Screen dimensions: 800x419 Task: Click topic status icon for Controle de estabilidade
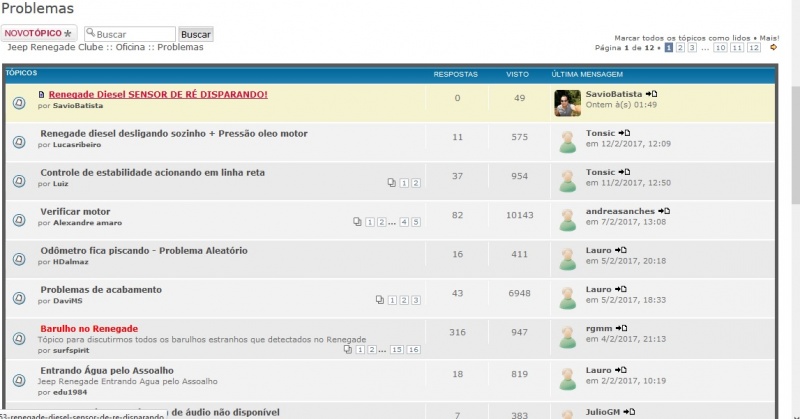click(19, 181)
